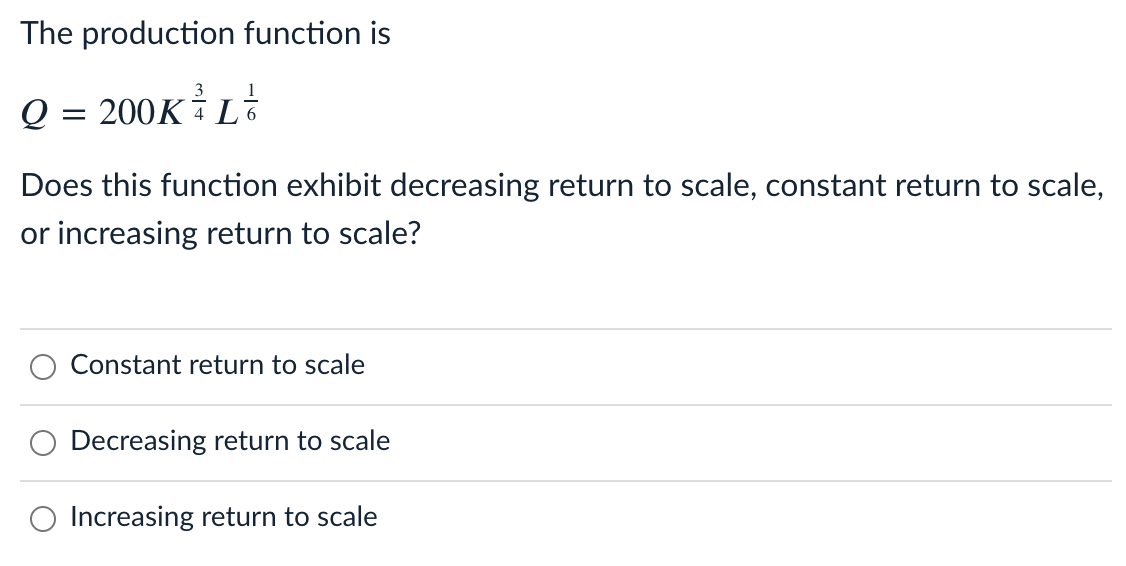Click the 1/6 exponent on L
Viewport: 1126px width, 566px height.
tap(250, 105)
